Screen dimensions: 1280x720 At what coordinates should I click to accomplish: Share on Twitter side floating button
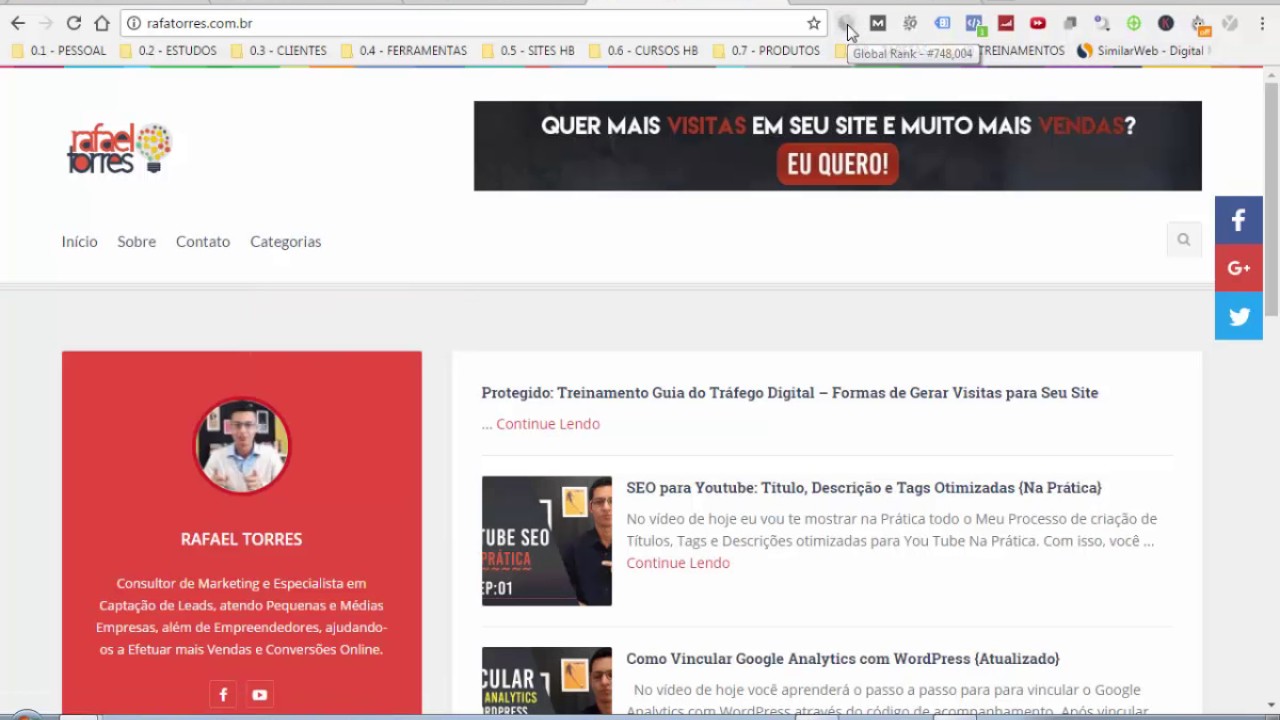(1239, 316)
